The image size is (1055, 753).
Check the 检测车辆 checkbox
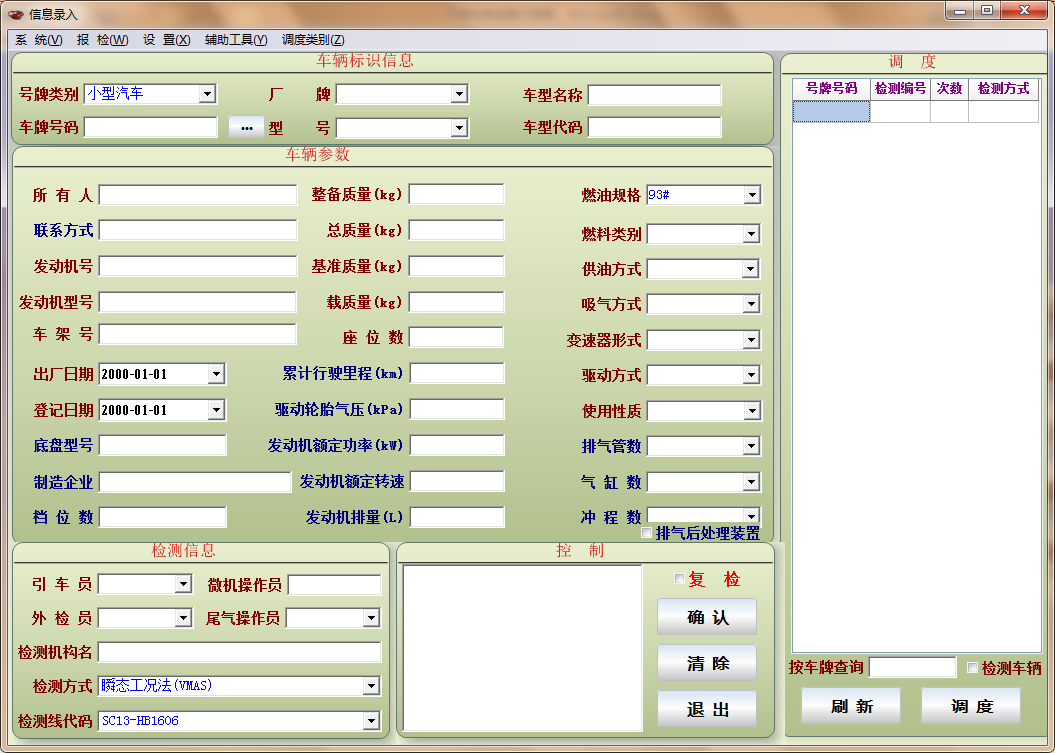tap(973, 668)
